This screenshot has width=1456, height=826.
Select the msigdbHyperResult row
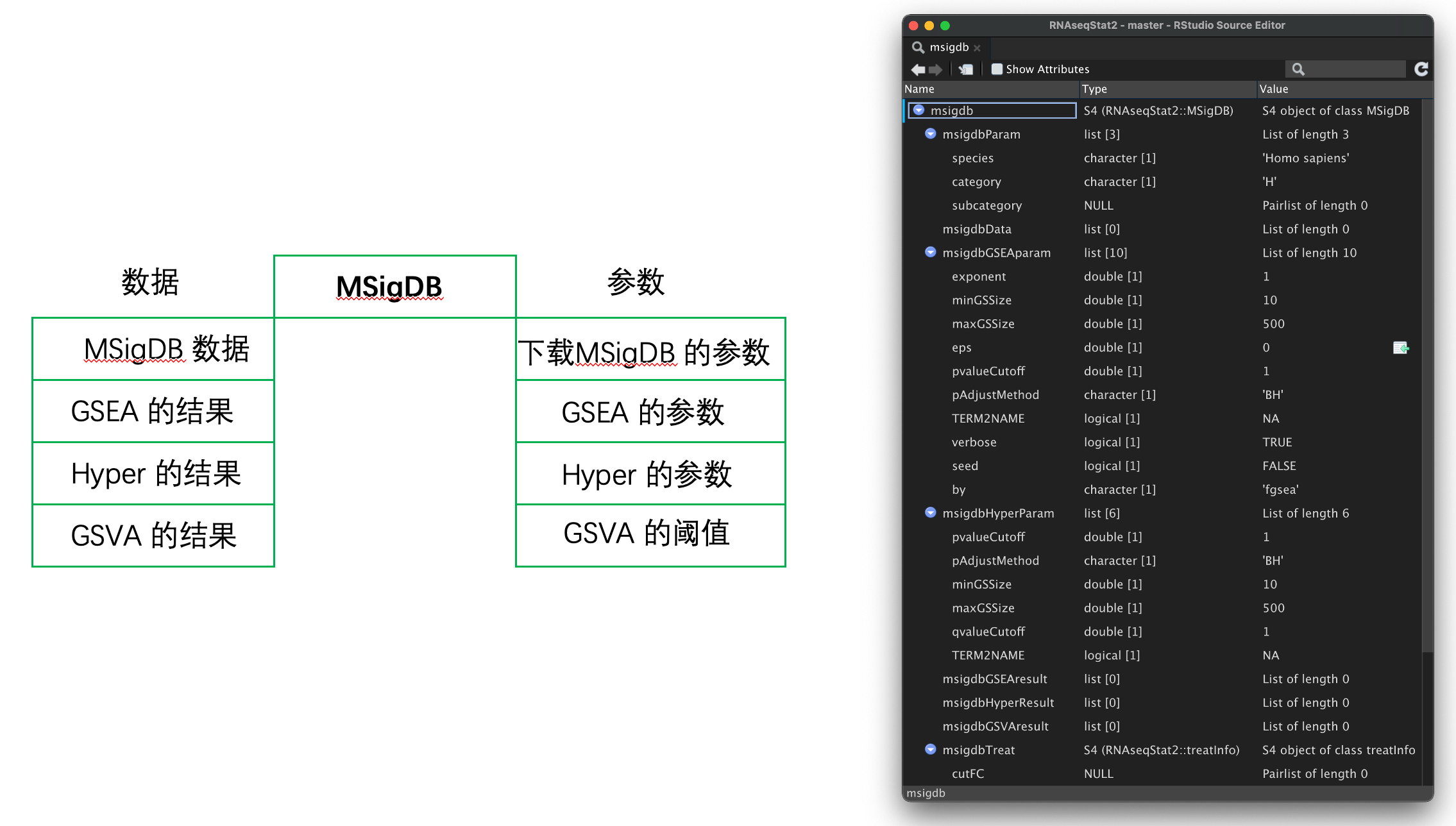pos(1162,702)
